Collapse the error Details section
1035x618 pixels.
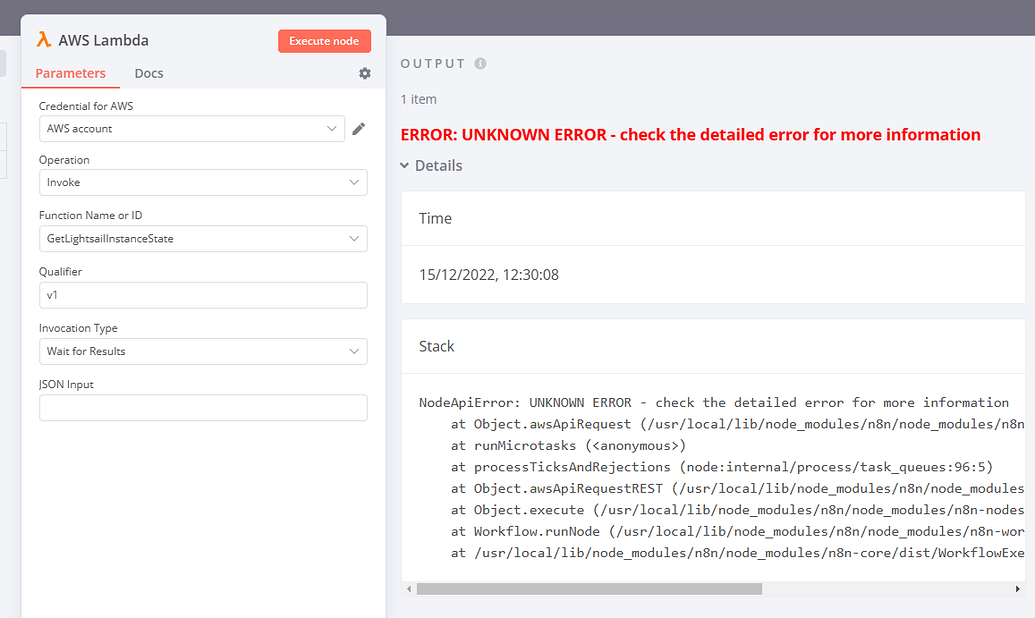431,166
